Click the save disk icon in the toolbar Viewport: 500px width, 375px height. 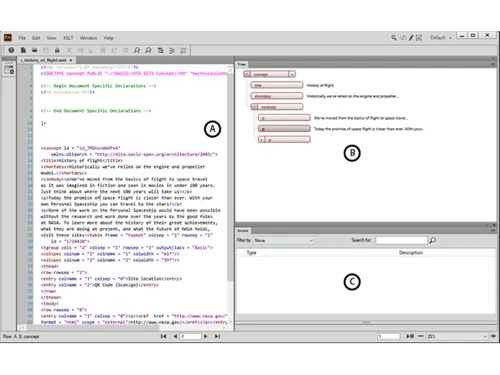click(x=46, y=50)
